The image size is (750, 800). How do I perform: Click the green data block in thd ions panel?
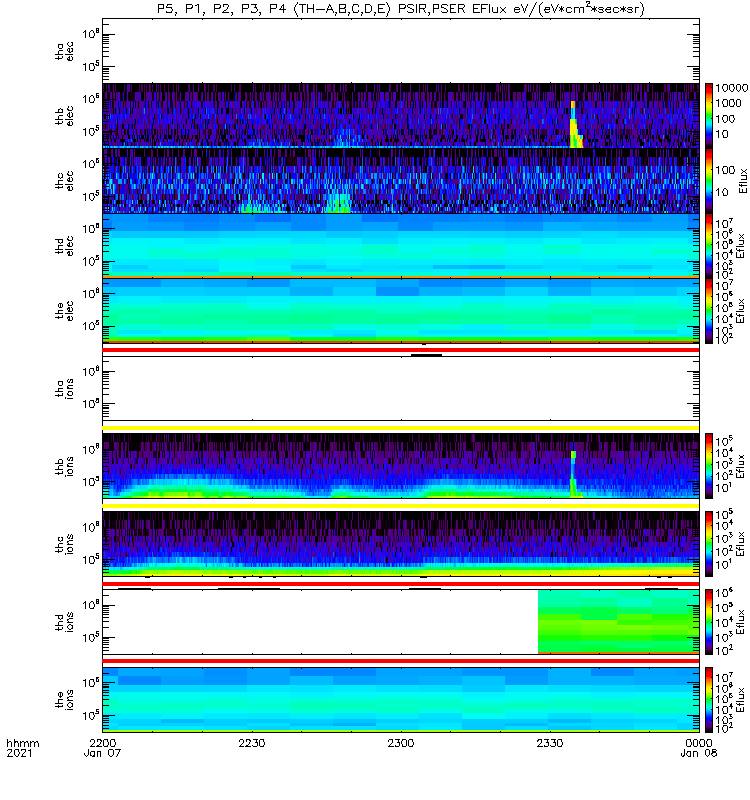[x=618, y=622]
